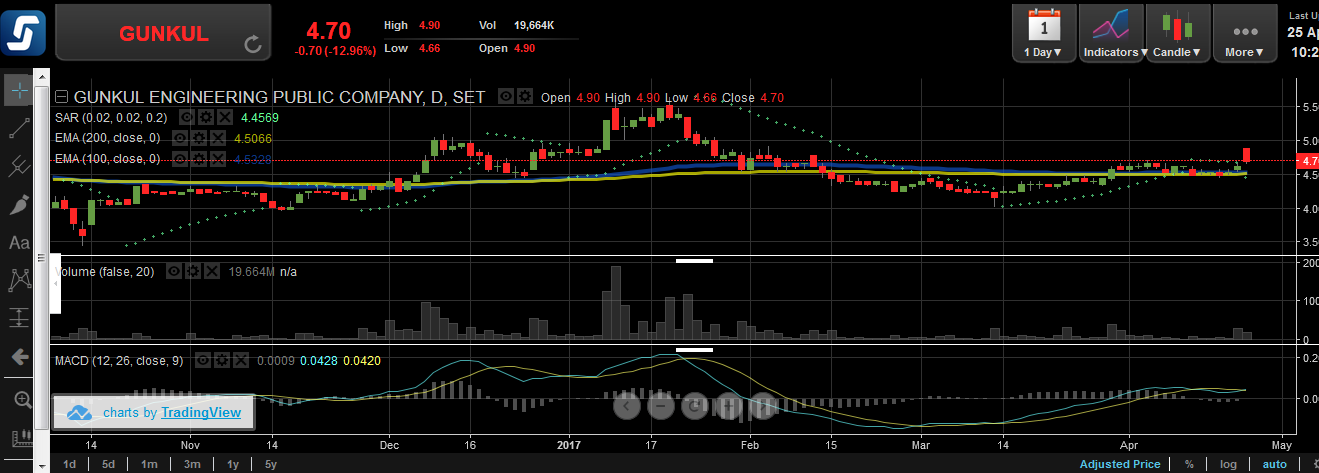1319x473 pixels.
Task: Toggle visibility of GUNKUL main series
Action: pos(507,97)
